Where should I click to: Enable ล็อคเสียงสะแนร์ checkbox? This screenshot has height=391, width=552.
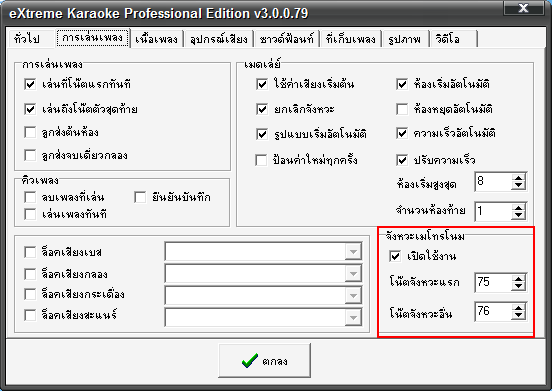point(30,315)
